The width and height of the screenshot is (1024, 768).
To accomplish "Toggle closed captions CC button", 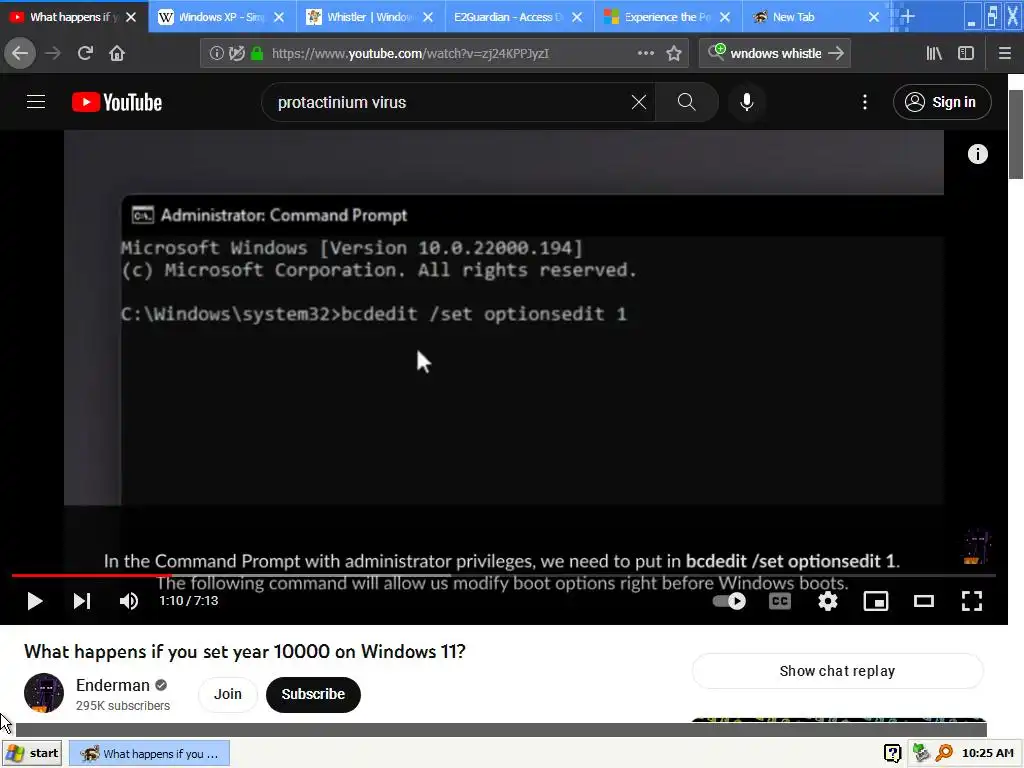I will [780, 601].
